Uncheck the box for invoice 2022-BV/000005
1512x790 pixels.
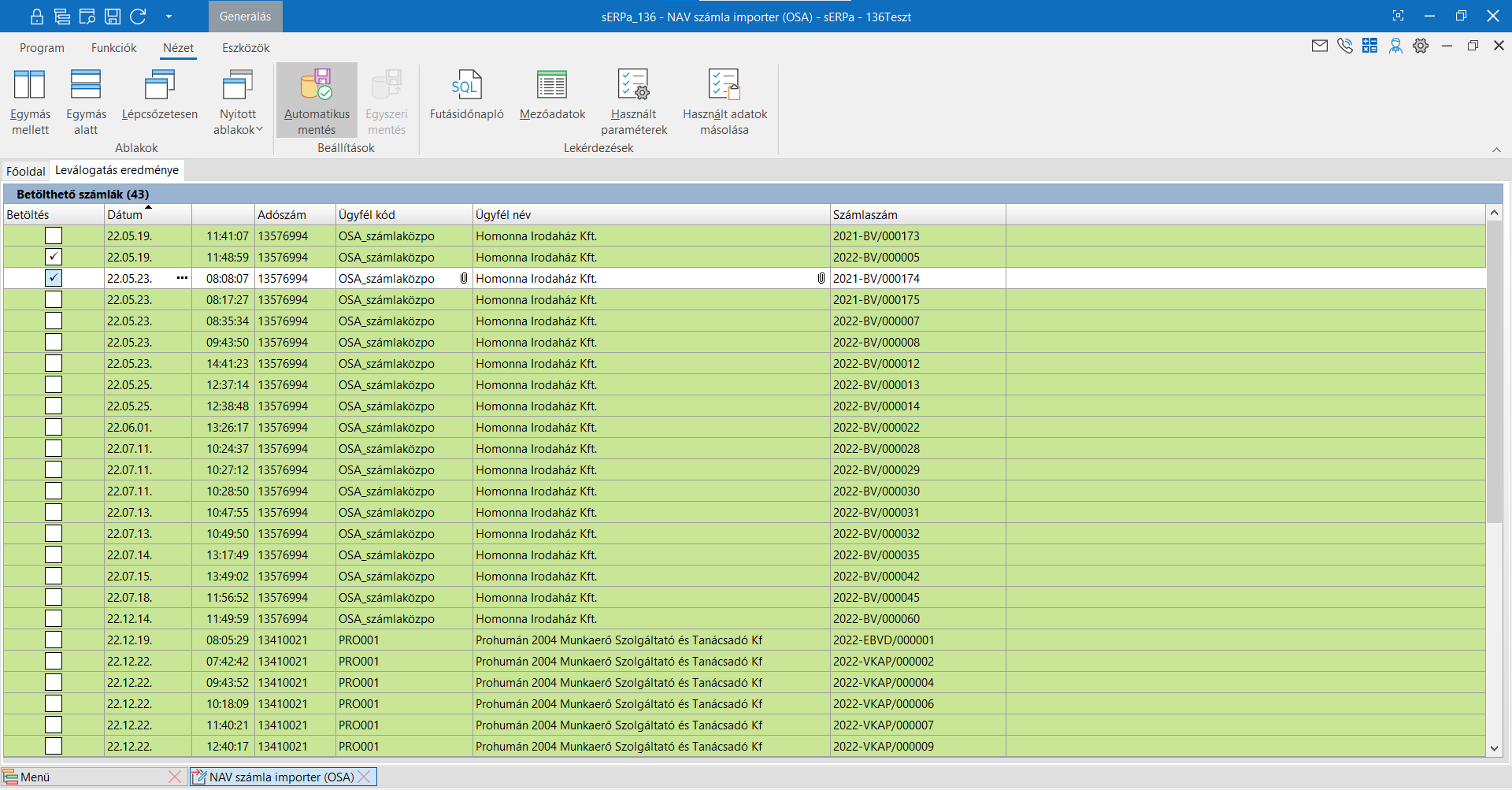pyautogui.click(x=54, y=257)
